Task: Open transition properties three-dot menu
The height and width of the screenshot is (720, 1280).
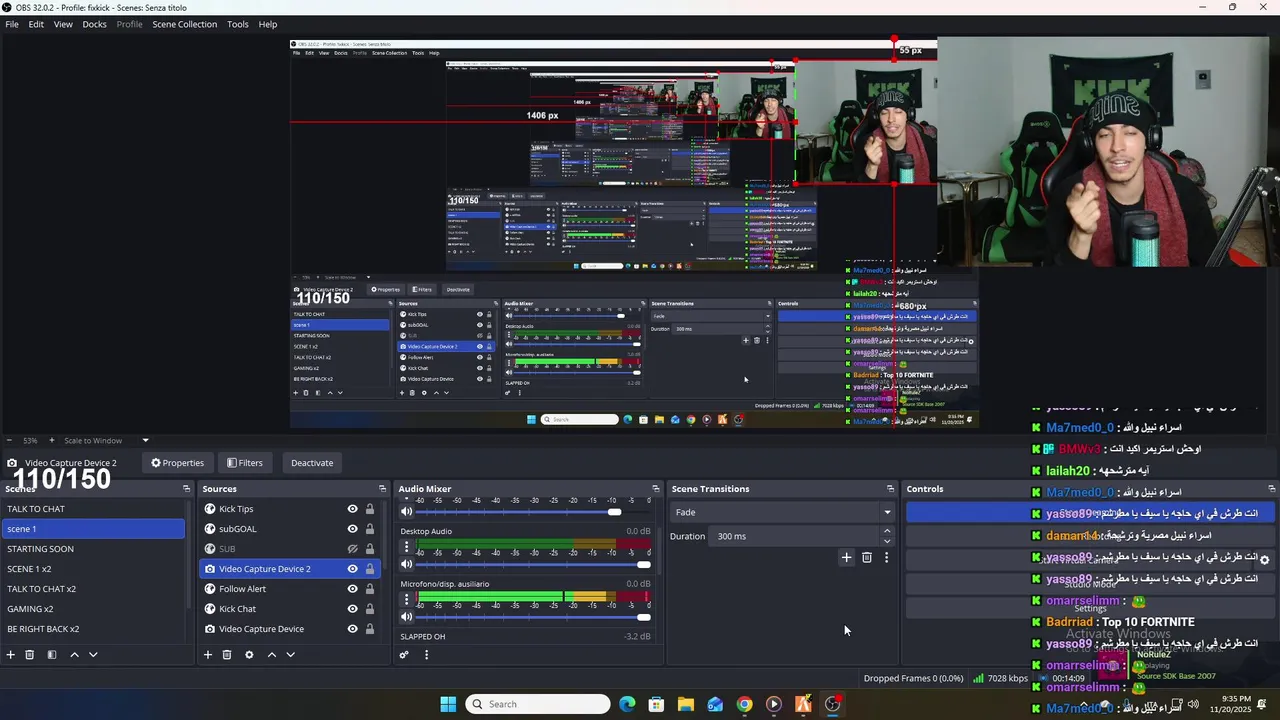Action: coord(886,557)
